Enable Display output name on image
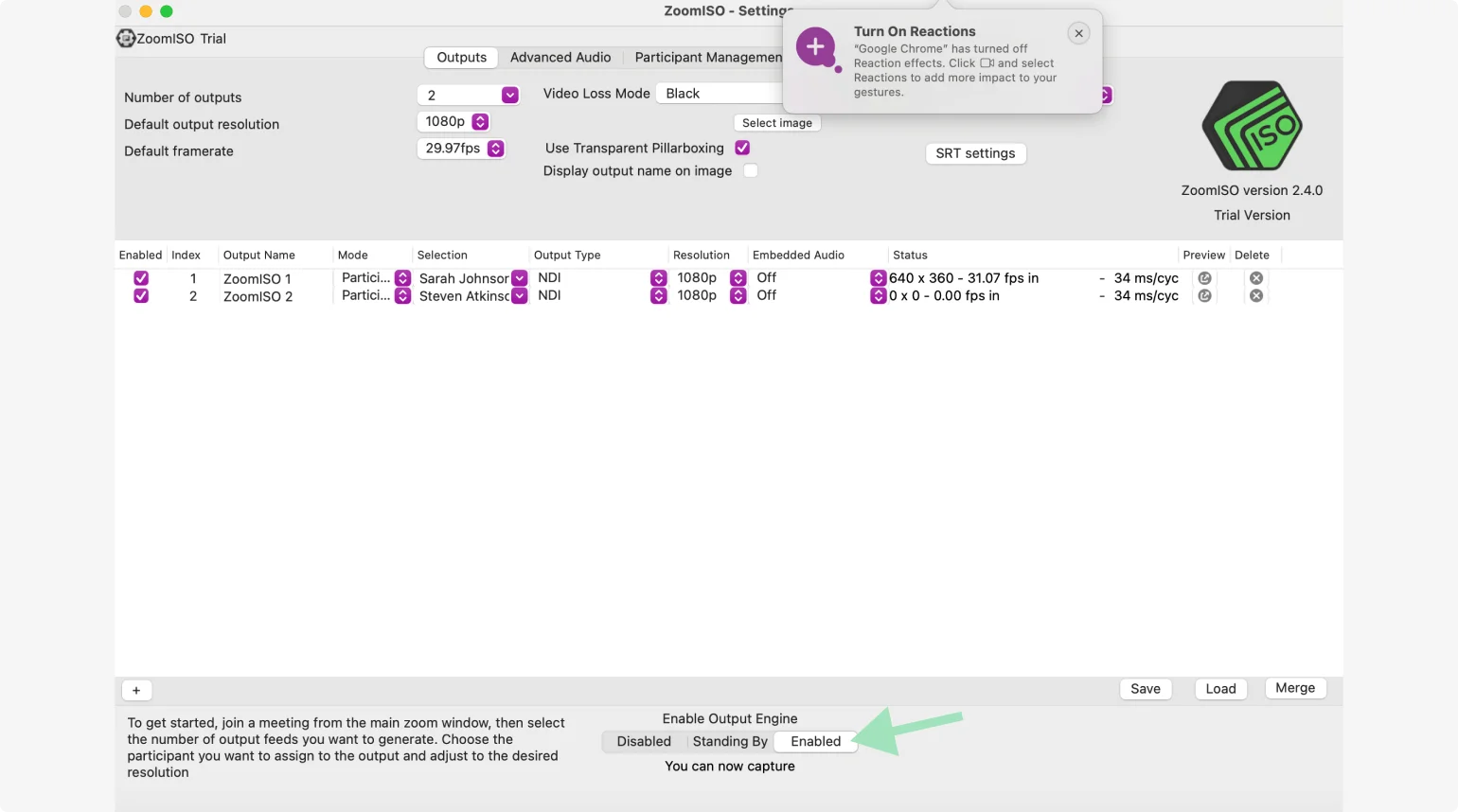 click(751, 170)
